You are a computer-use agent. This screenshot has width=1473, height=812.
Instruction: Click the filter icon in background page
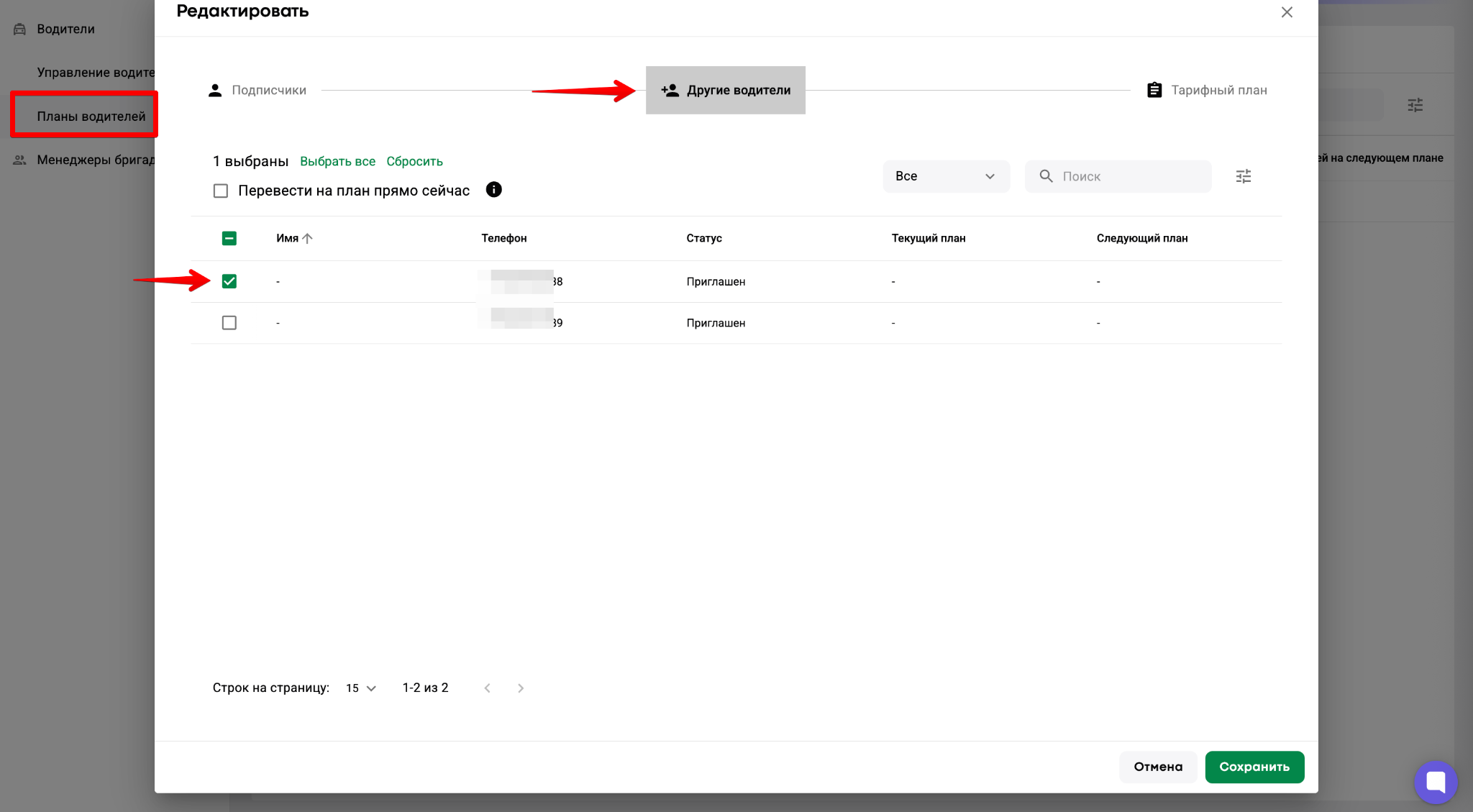click(x=1415, y=105)
